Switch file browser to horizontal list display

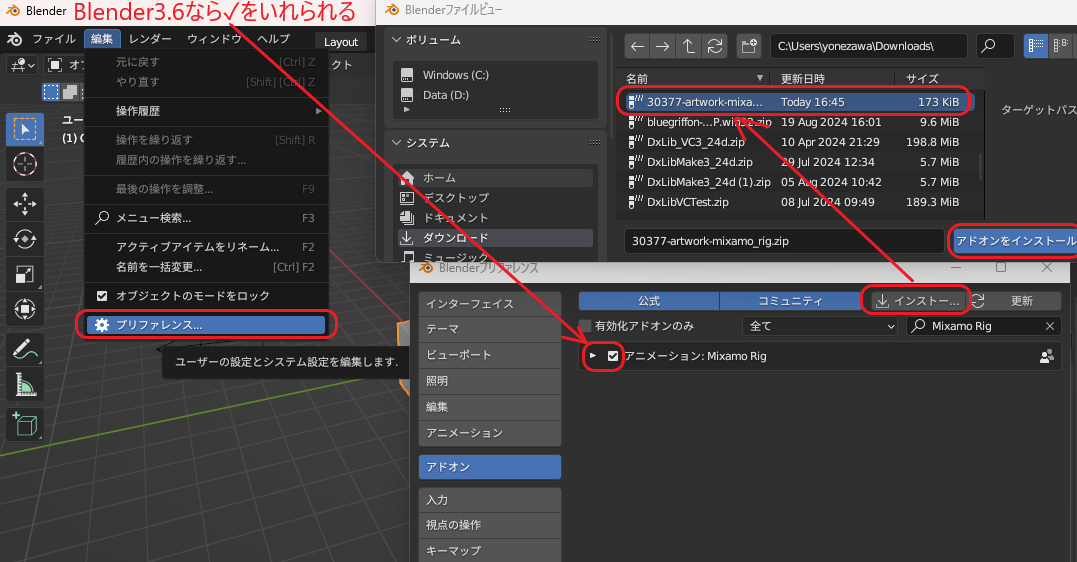tap(1061, 46)
